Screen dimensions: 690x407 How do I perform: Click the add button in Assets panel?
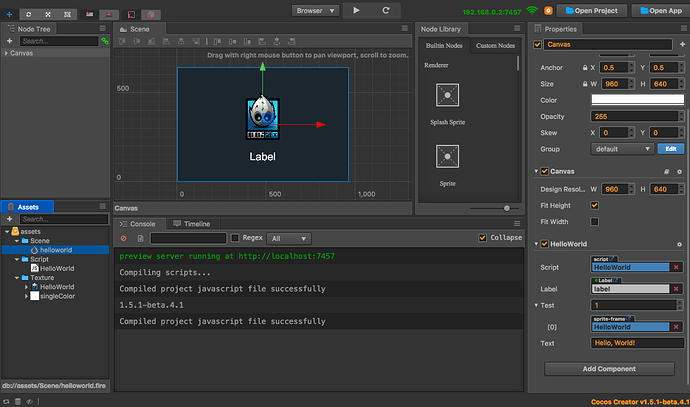pyautogui.click(x=9, y=219)
